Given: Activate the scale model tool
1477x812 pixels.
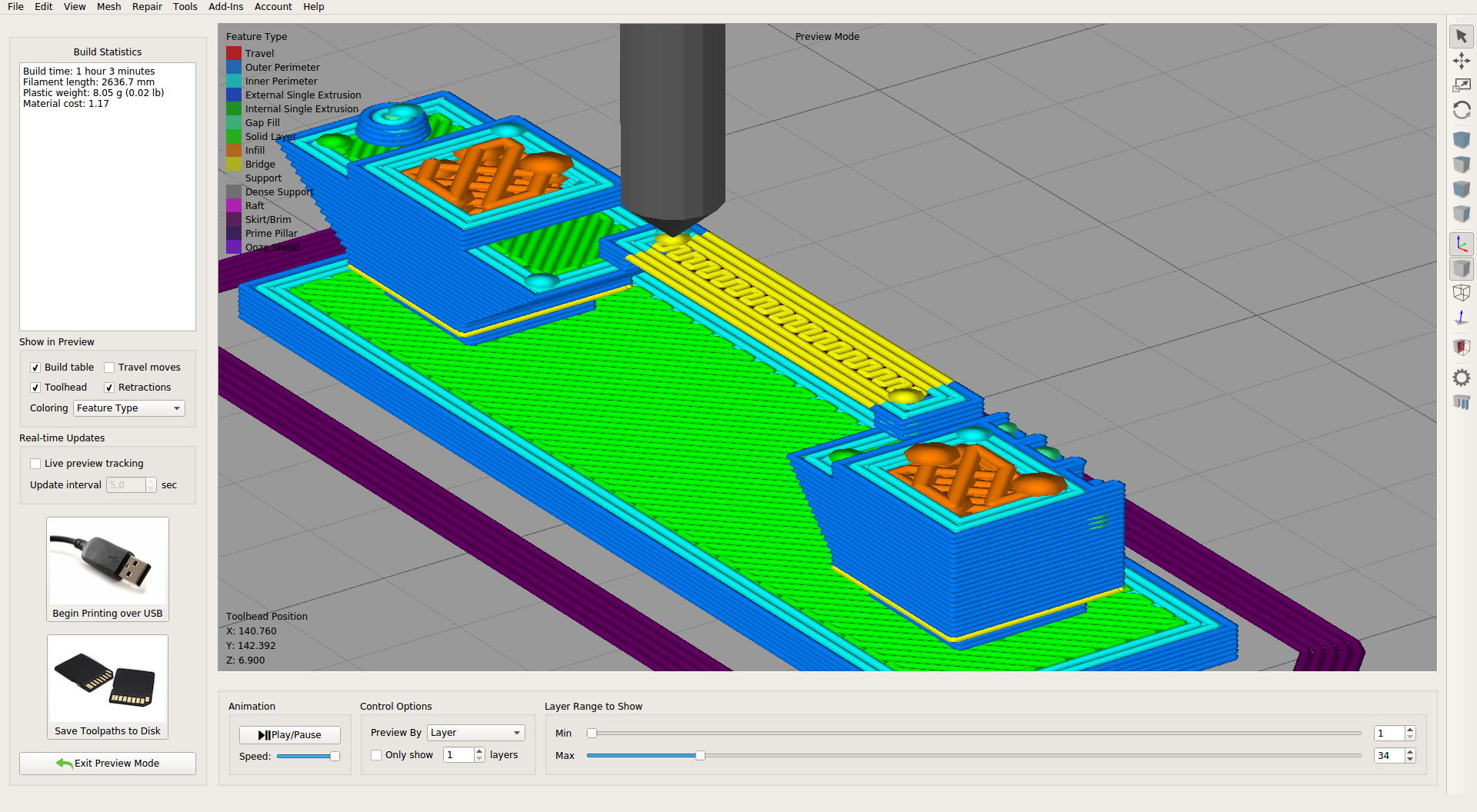Looking at the screenshot, I should tap(1461, 85).
